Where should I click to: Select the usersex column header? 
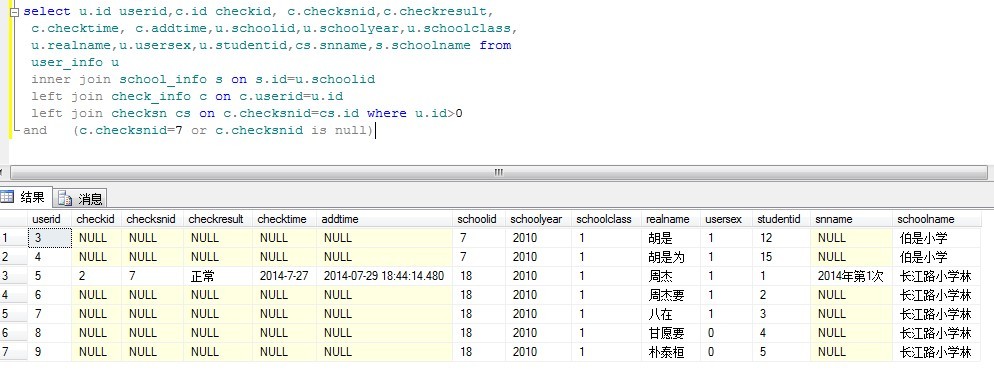(726, 219)
